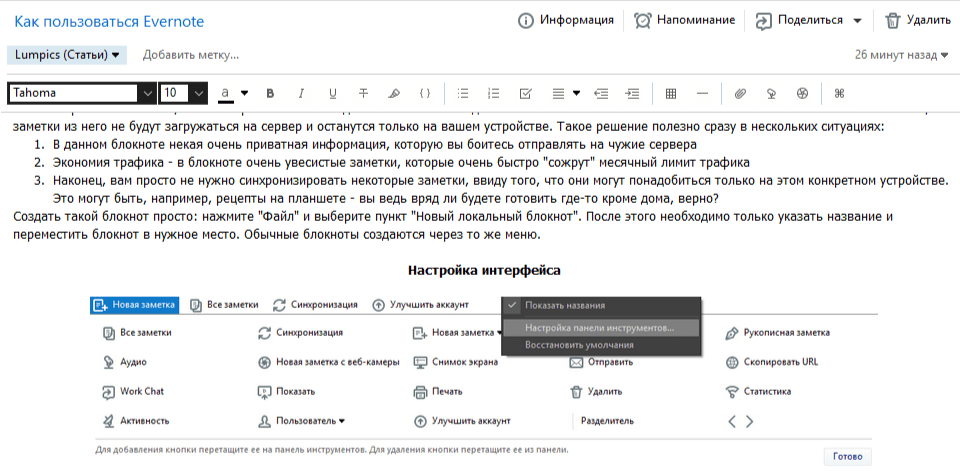Open the Поделиться share menu
Viewport: 960px width, 474px height.
coord(808,20)
